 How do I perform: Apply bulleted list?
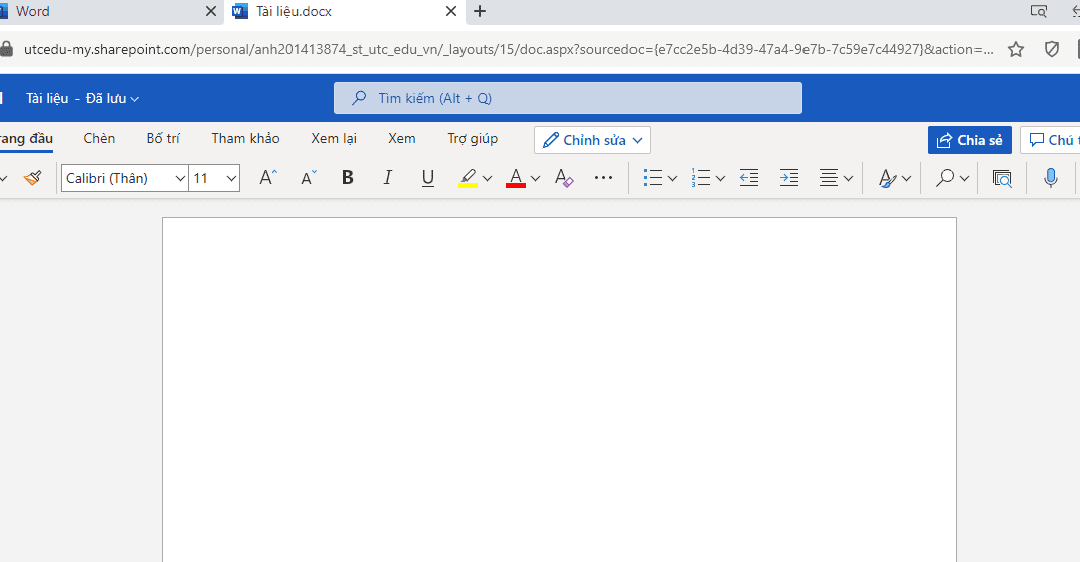[652, 178]
